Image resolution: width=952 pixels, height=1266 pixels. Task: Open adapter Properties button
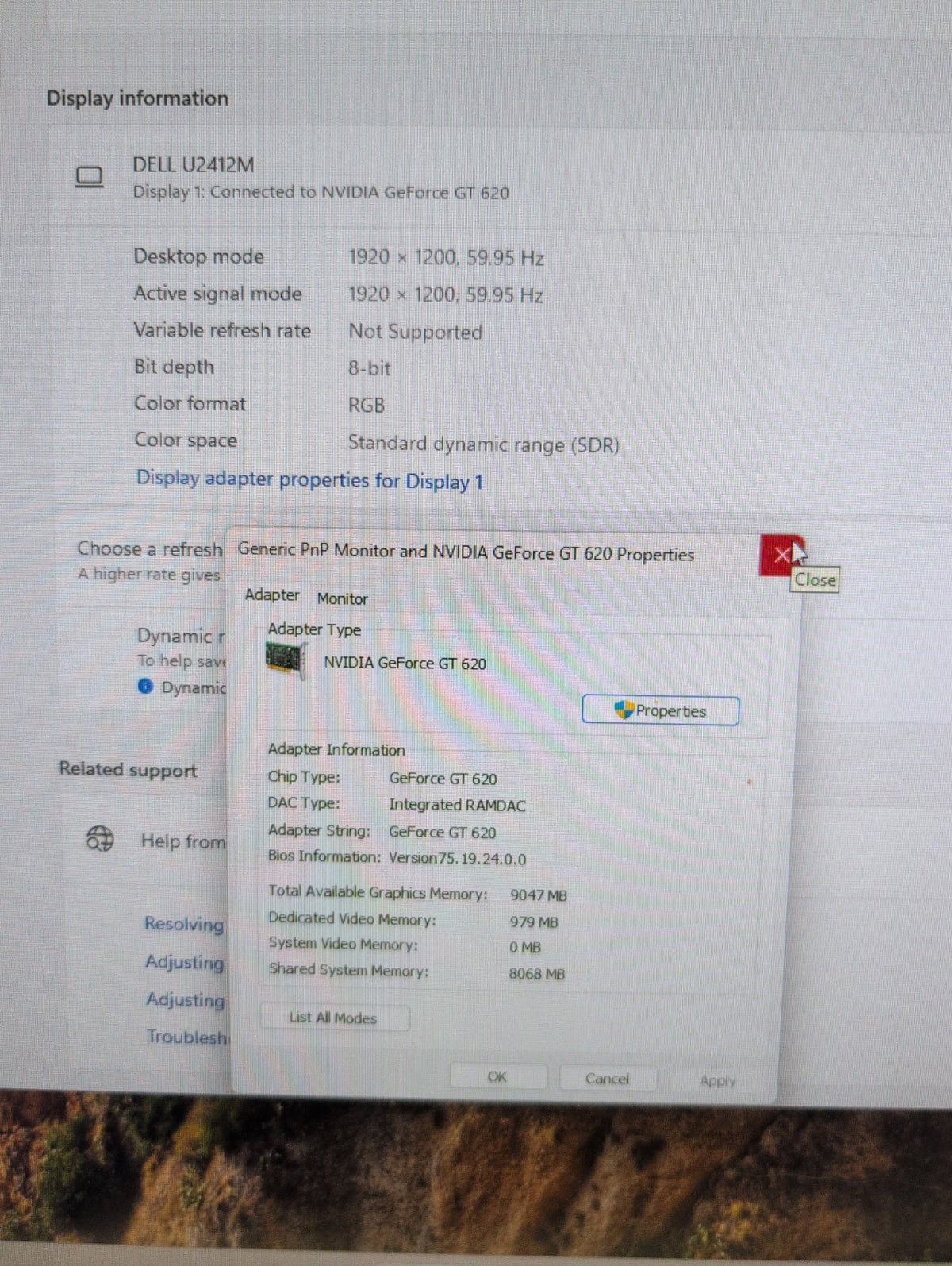[x=660, y=710]
